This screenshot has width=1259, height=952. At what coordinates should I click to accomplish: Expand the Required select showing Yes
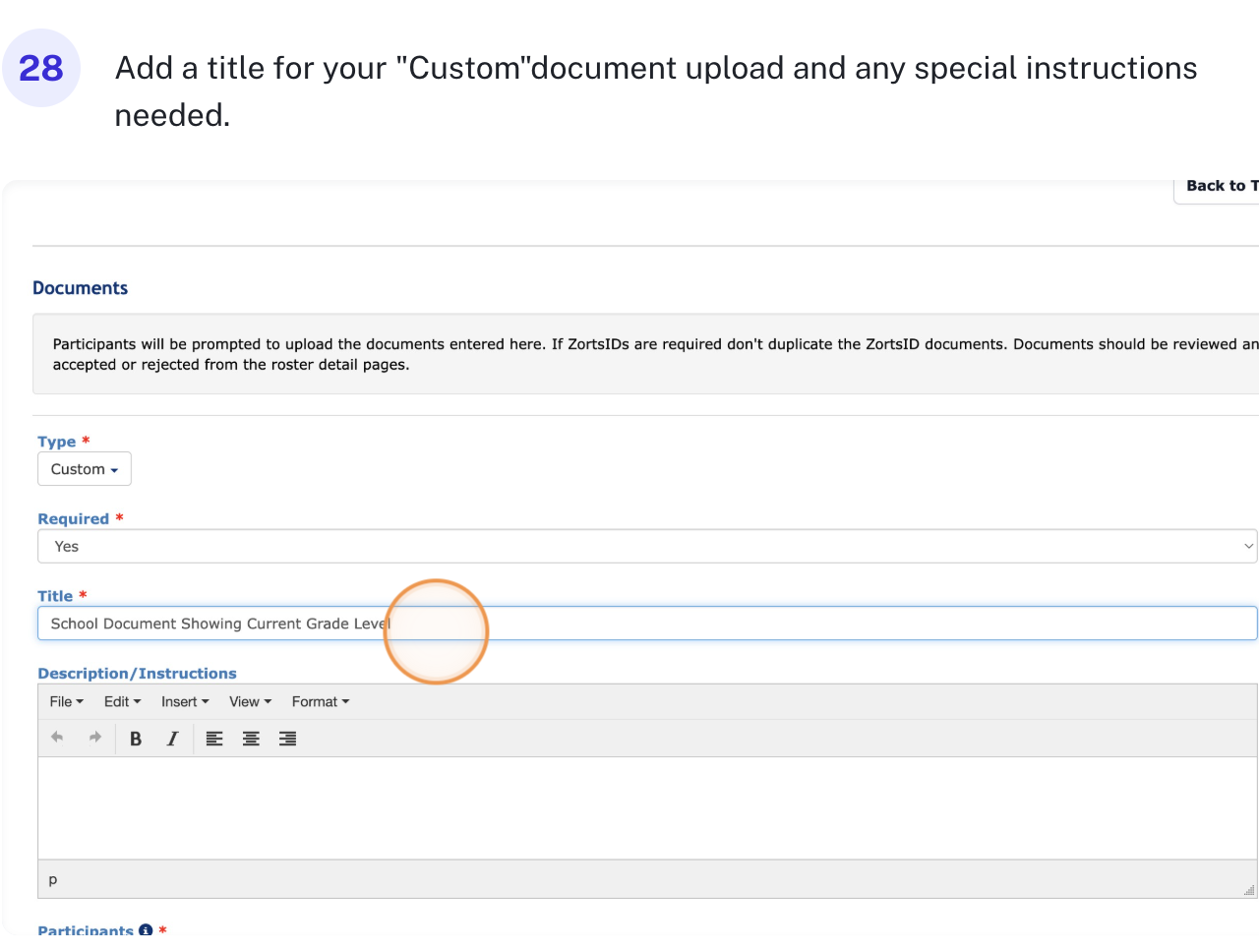[x=646, y=547]
